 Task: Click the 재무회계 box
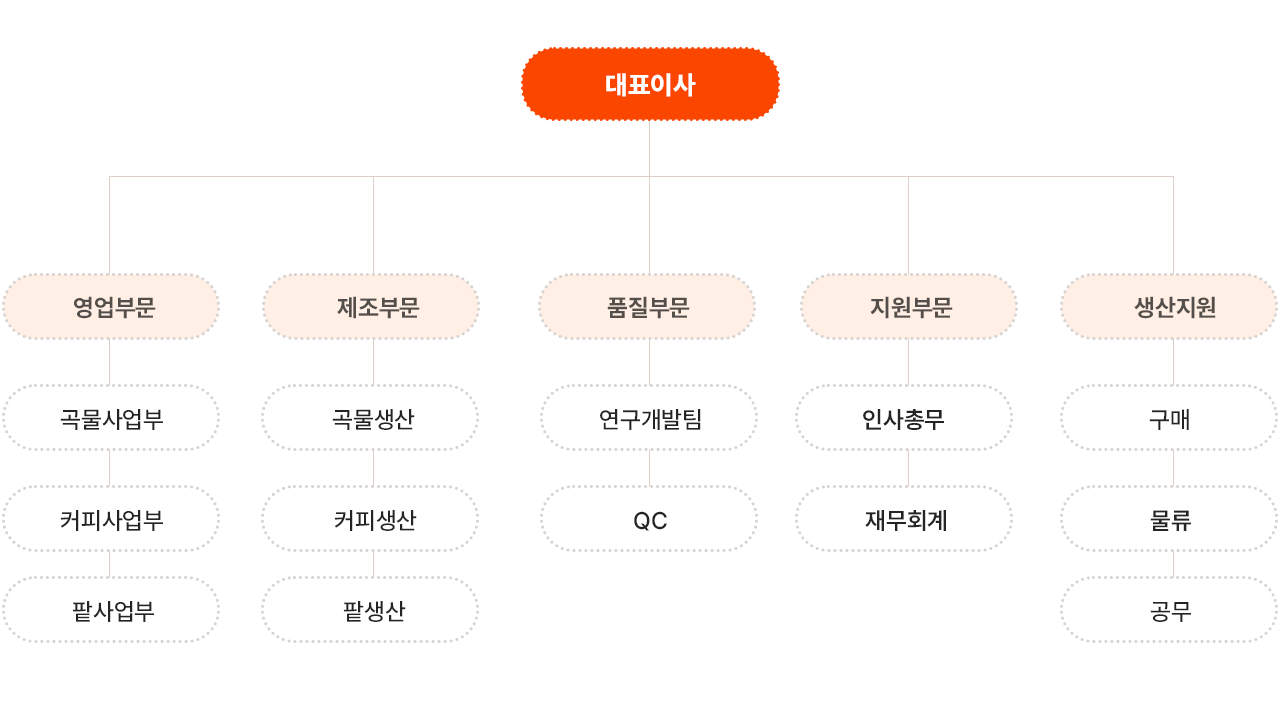tap(904, 519)
